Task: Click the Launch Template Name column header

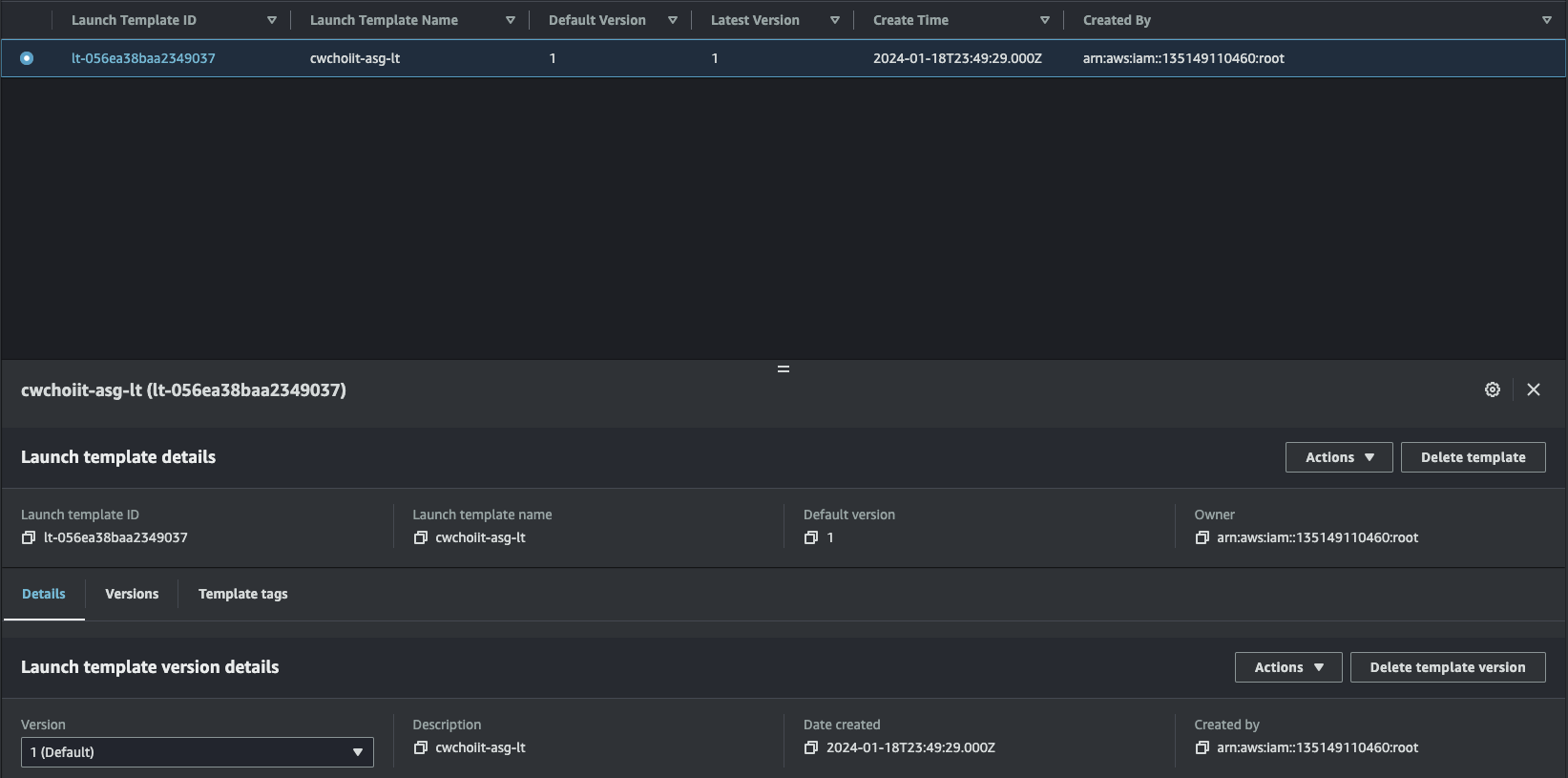Action: 384,20
